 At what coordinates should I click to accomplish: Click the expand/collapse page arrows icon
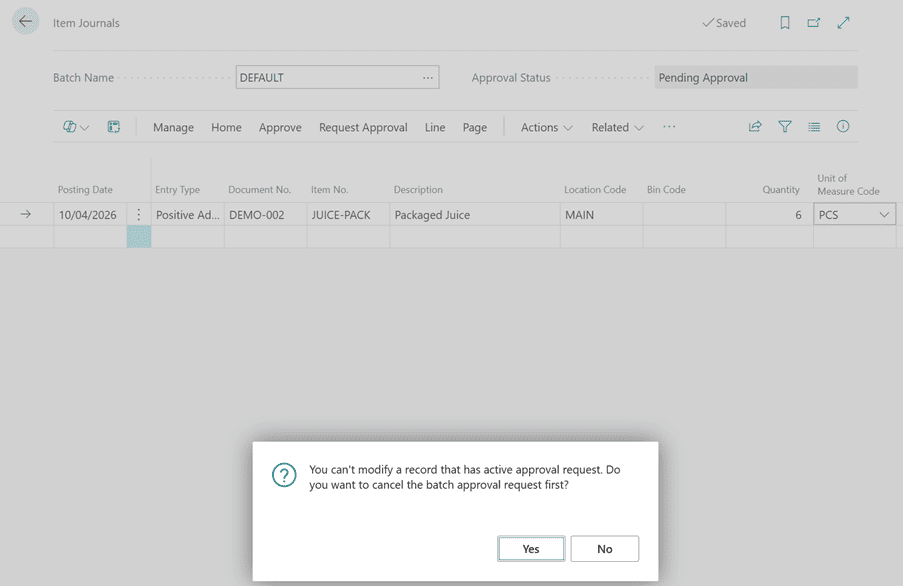click(843, 23)
